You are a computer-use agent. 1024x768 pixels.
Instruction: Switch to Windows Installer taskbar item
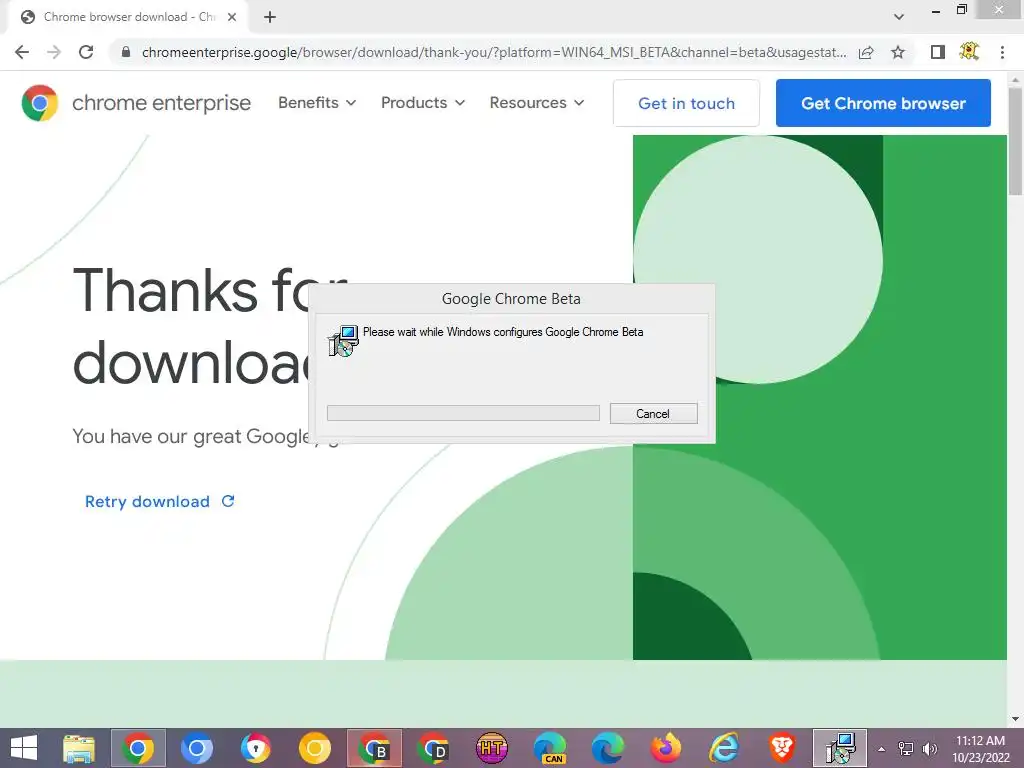[840, 748]
